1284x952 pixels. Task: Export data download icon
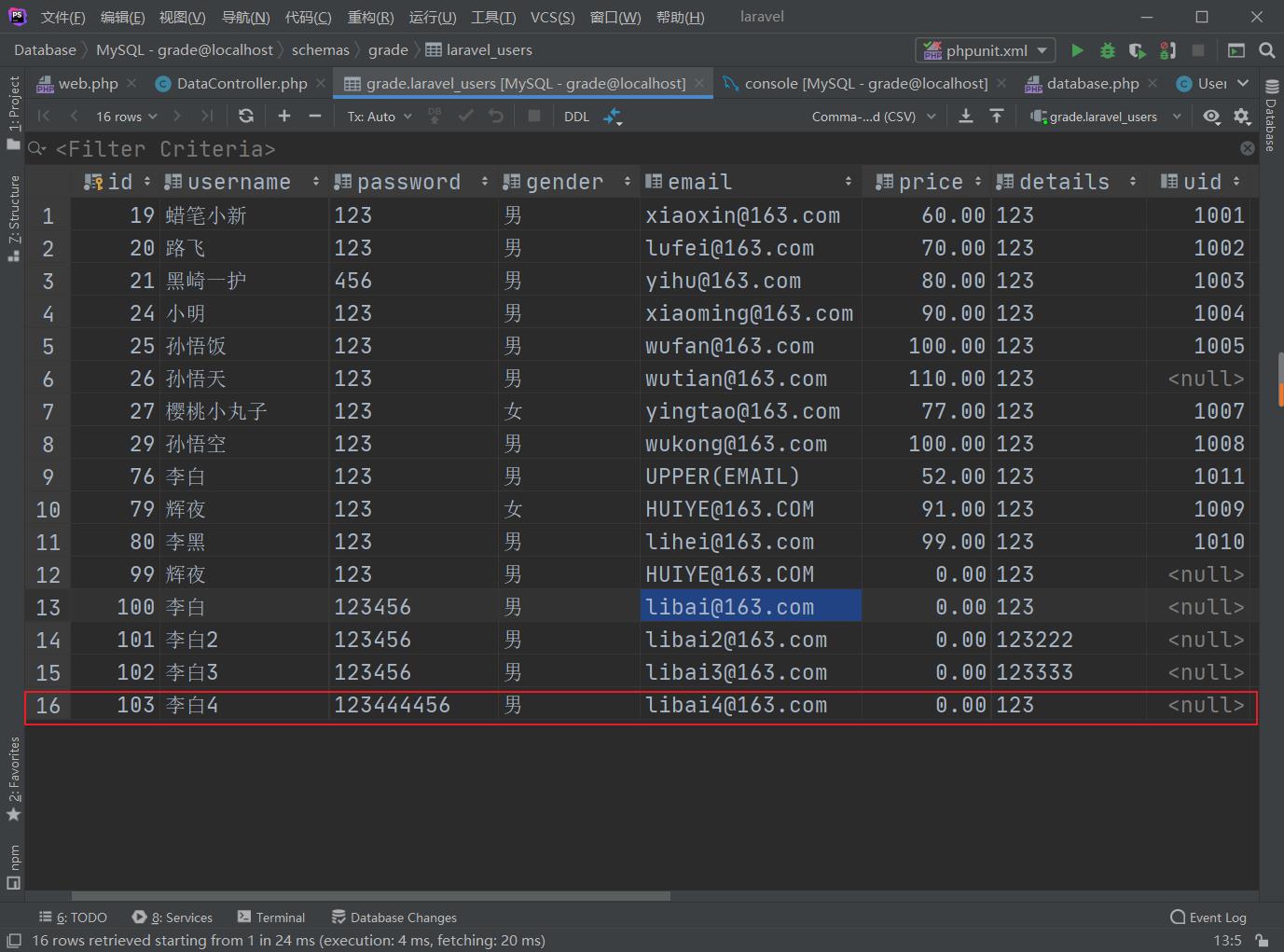[966, 116]
